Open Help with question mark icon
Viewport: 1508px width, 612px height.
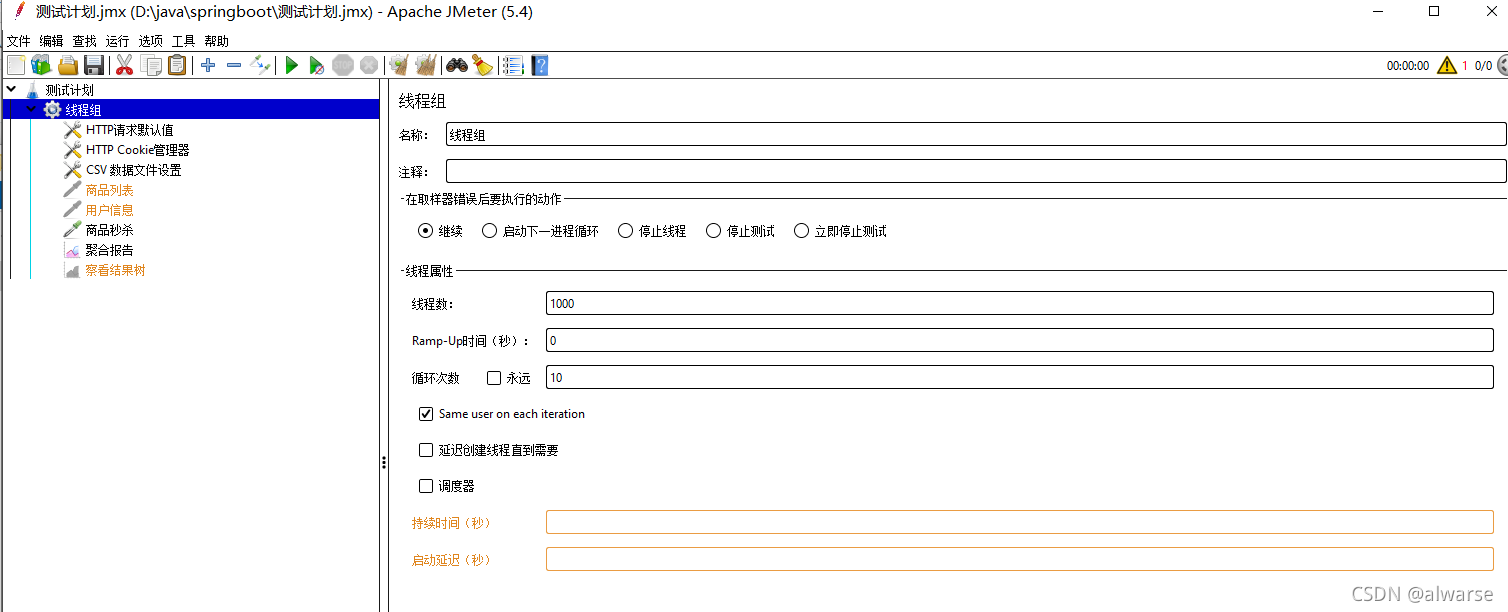[x=540, y=66]
